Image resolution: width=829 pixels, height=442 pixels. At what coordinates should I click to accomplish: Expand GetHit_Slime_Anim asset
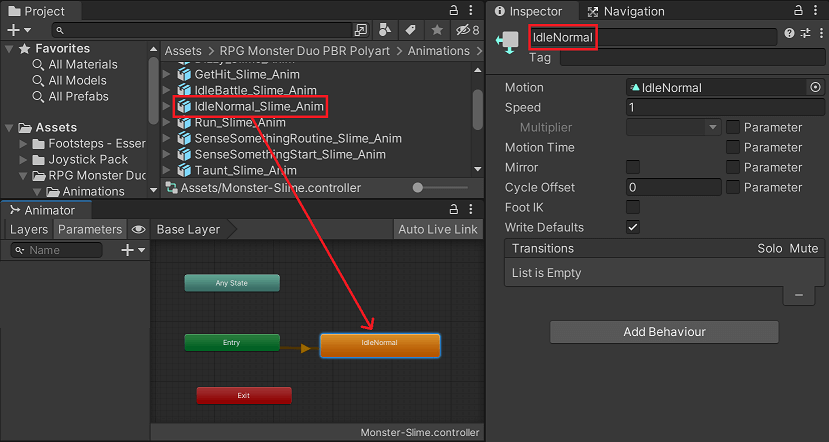click(x=167, y=75)
